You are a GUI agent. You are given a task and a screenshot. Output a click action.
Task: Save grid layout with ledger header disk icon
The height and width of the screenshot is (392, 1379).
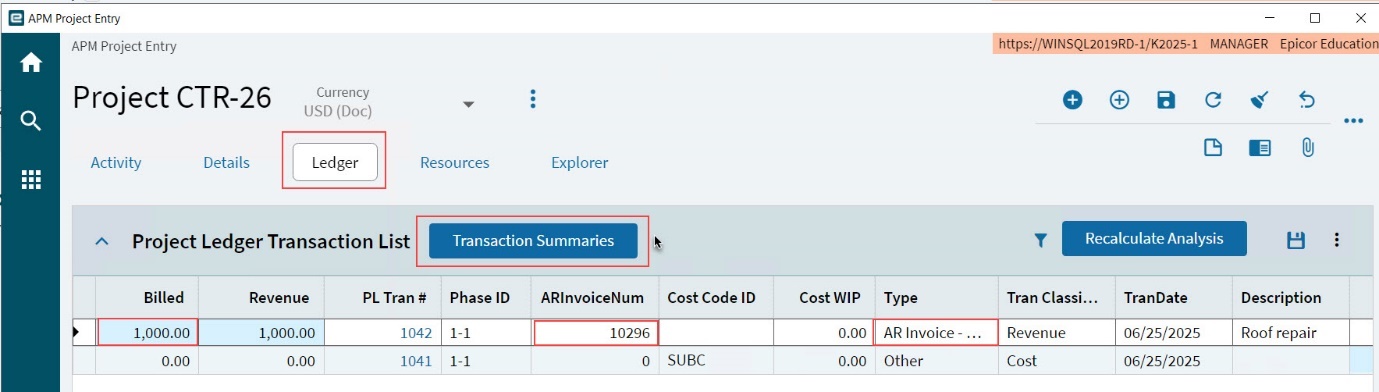tap(1295, 240)
